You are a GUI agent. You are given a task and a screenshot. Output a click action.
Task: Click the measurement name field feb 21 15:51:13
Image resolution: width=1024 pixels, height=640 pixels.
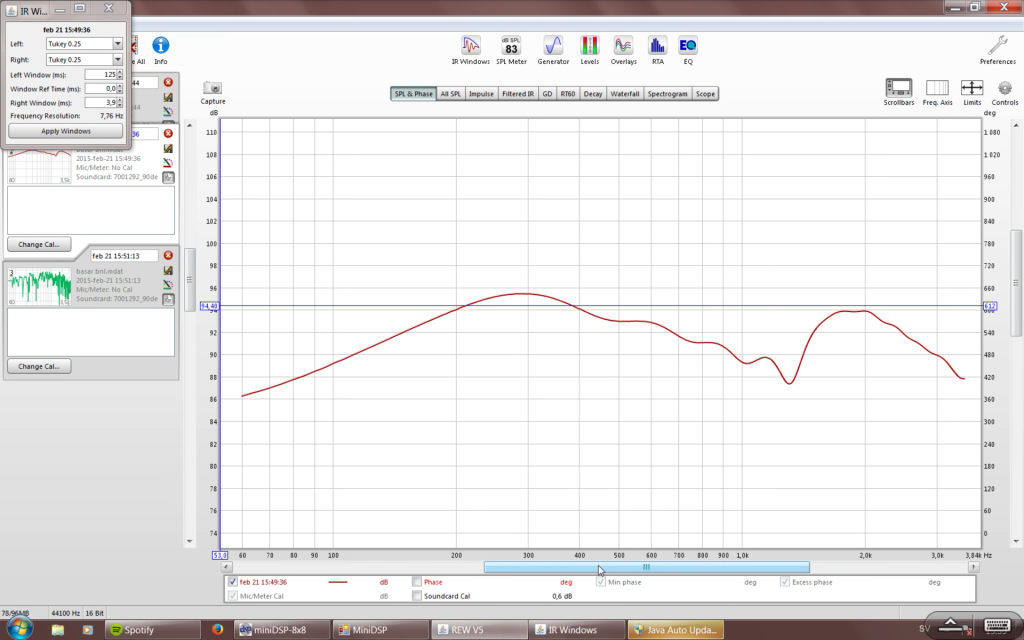(x=124, y=255)
